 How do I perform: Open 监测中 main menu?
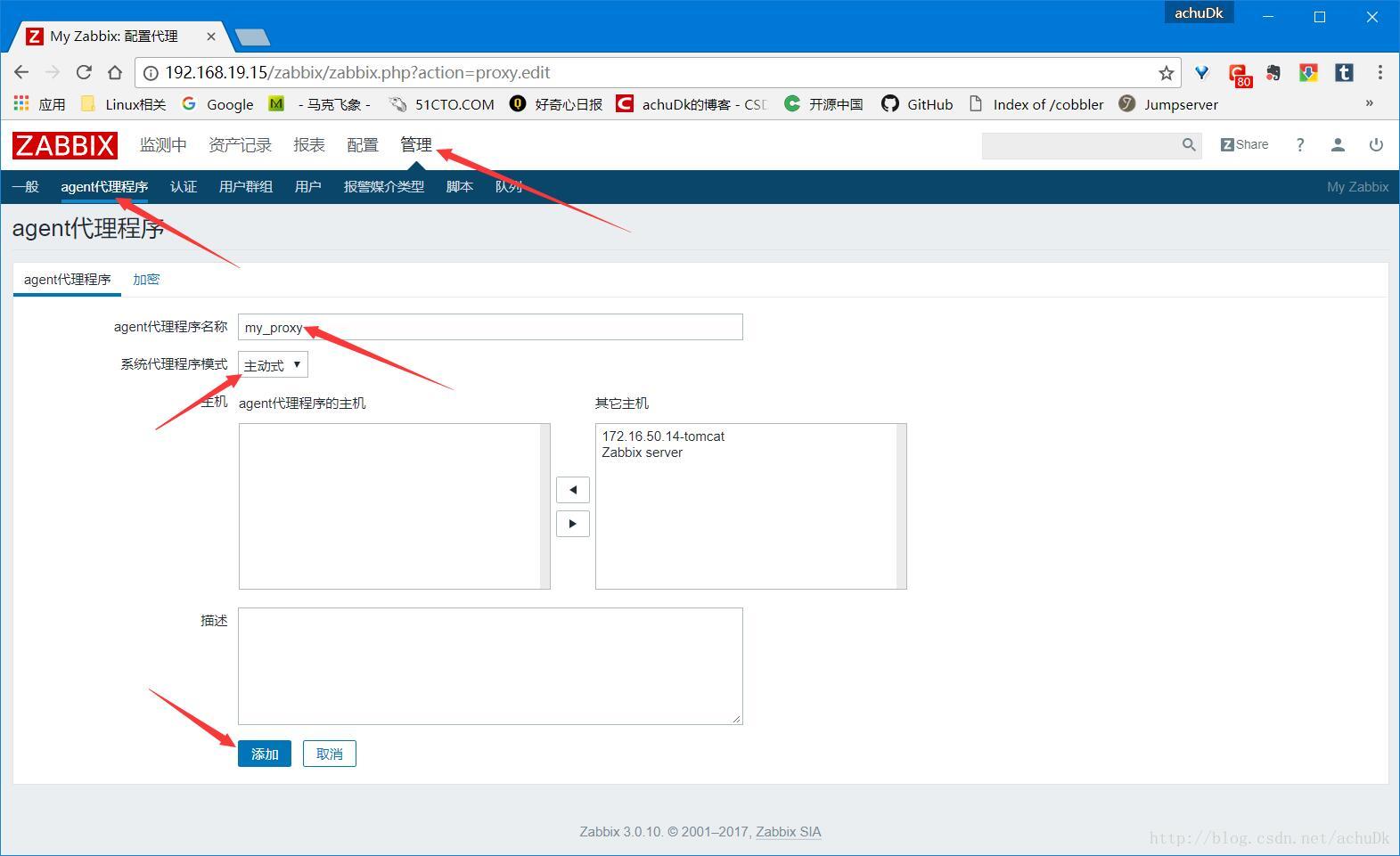[x=163, y=144]
